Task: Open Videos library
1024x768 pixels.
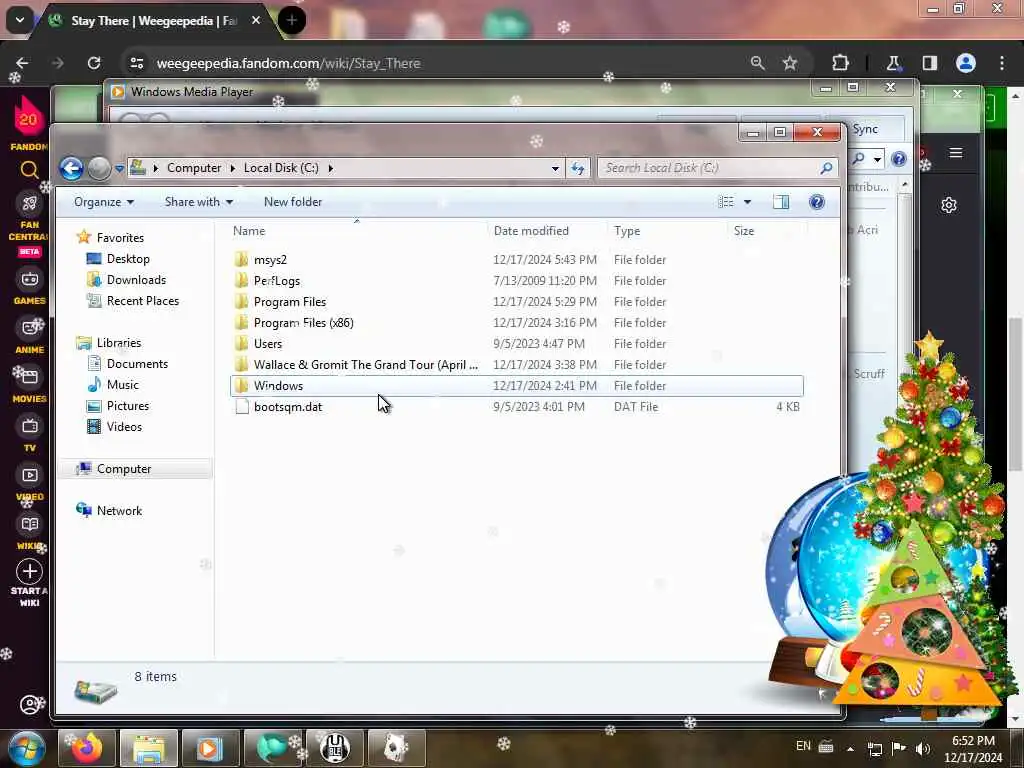Action: pos(124,426)
